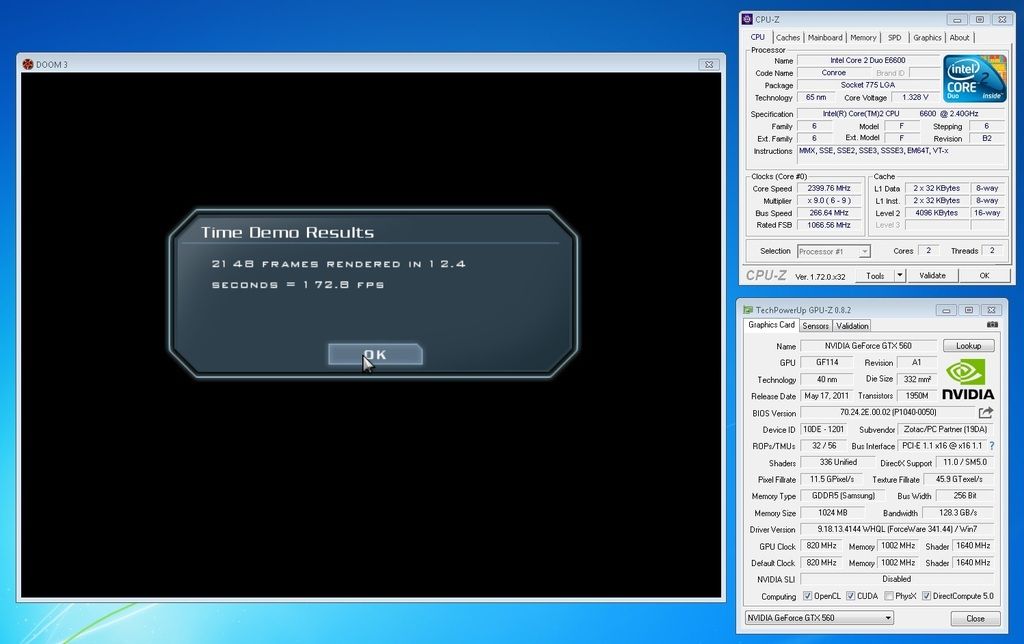This screenshot has height=644, width=1024.
Task: Click the Memory Type GDDR5 (Samsung) field
Action: pos(843,496)
